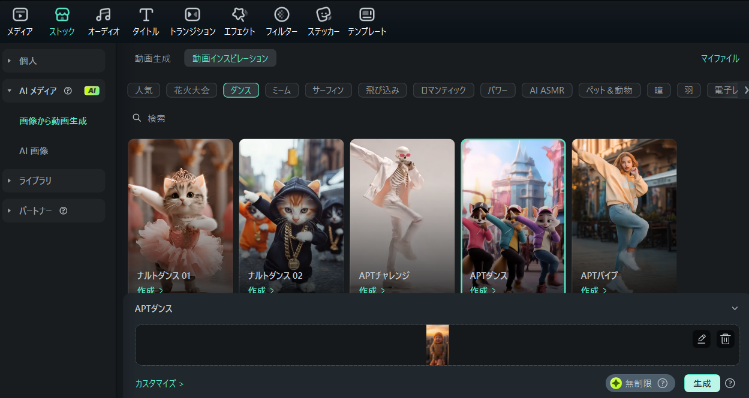Image resolution: width=749 pixels, height=398 pixels.
Task: Click the edit pencil icon in APTダンス panel
Action: tap(701, 339)
